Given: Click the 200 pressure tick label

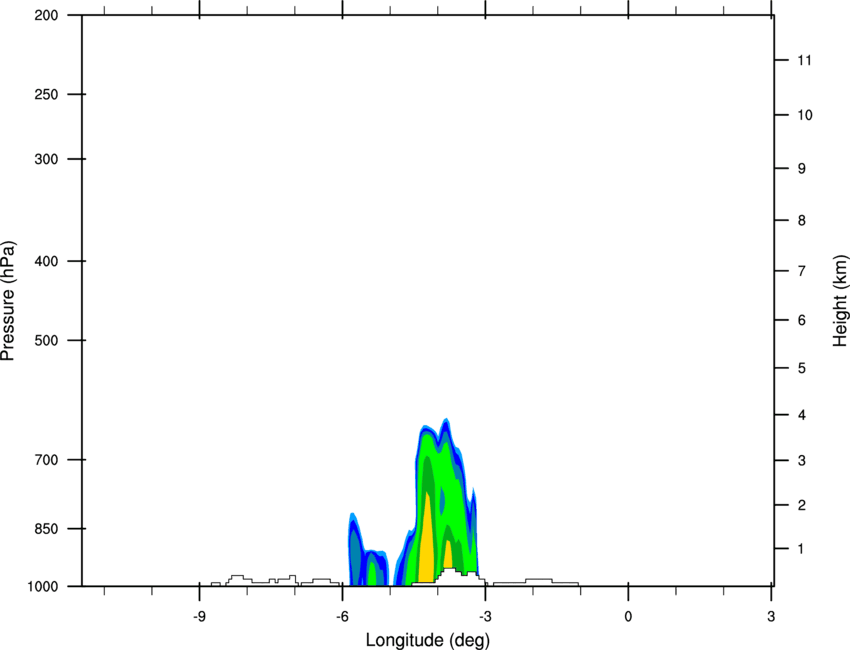Looking at the screenshot, I should (x=46, y=15).
